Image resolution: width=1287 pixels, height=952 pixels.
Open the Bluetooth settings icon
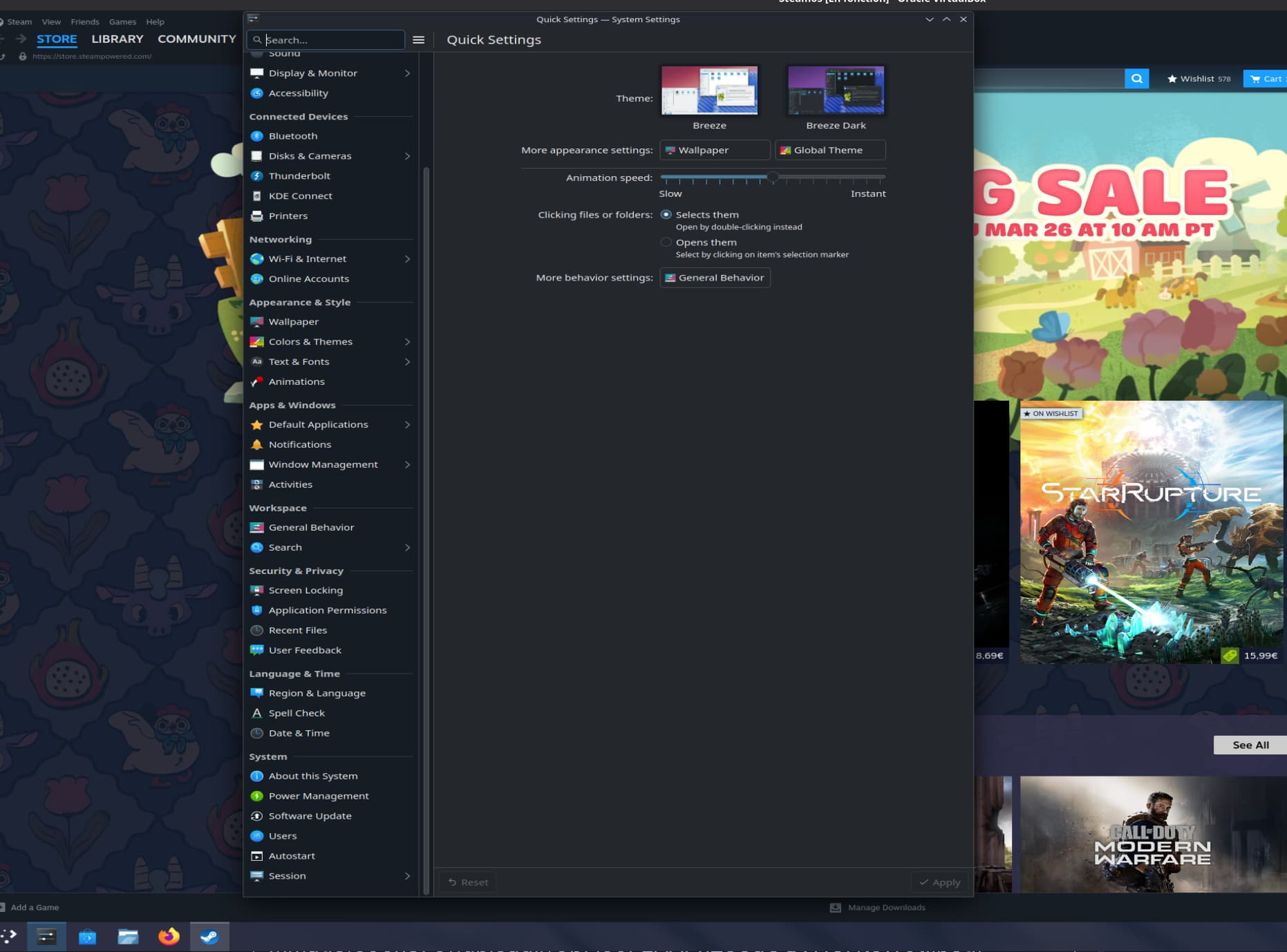[256, 136]
